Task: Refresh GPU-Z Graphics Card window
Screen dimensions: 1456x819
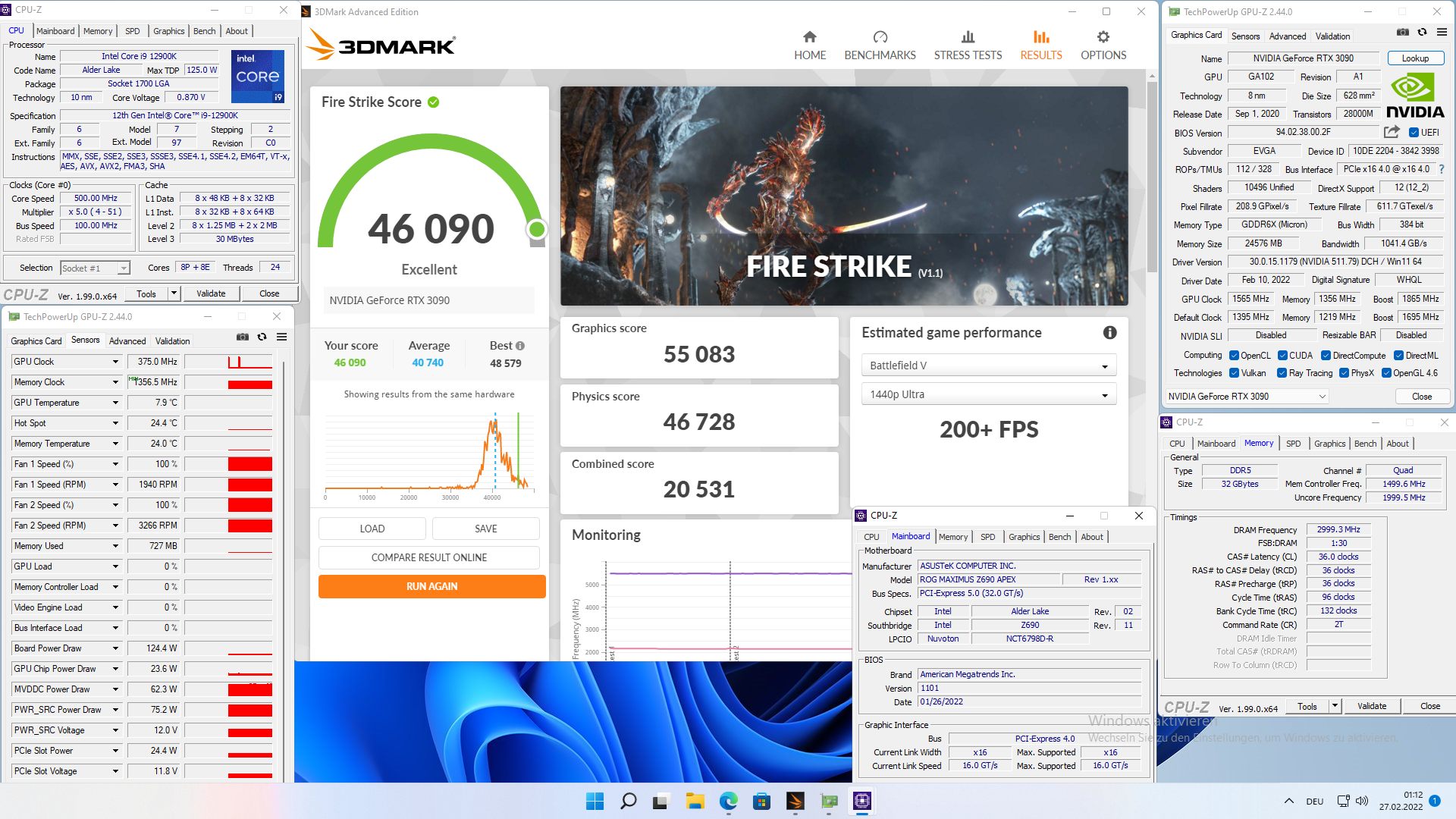Action: 1423,33
